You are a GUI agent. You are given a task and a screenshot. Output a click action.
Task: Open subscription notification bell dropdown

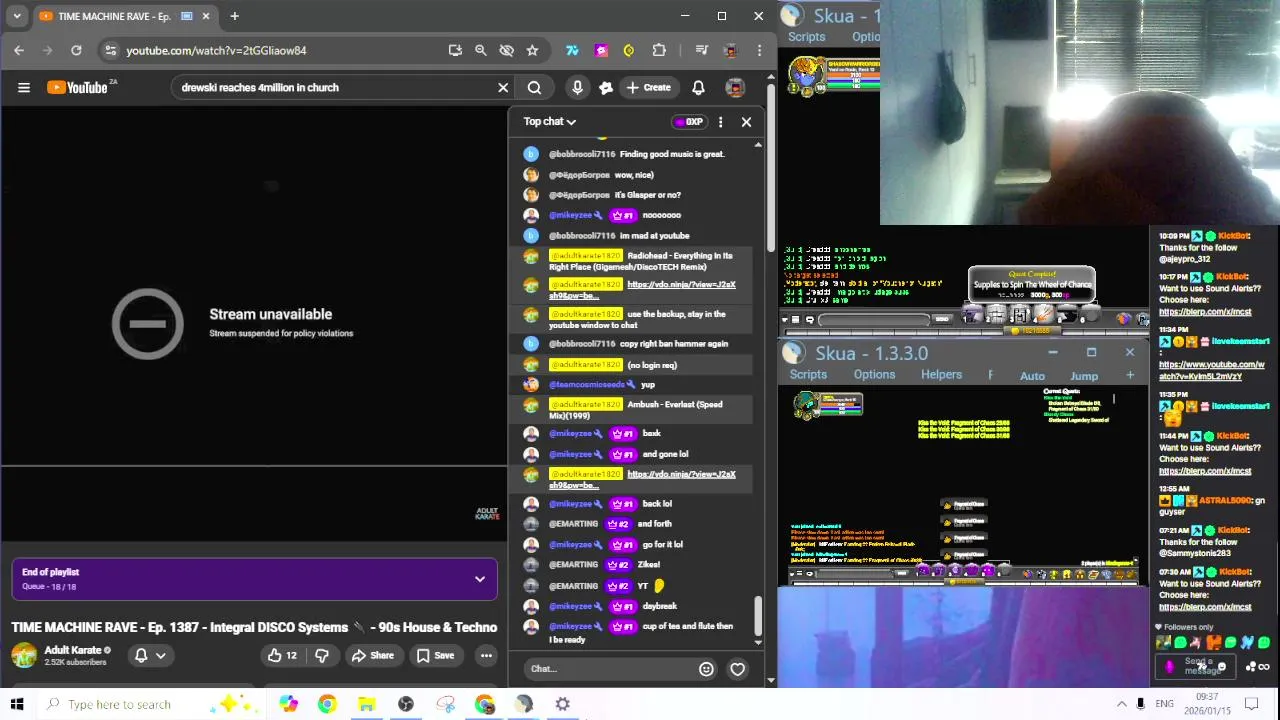pyautogui.click(x=150, y=656)
